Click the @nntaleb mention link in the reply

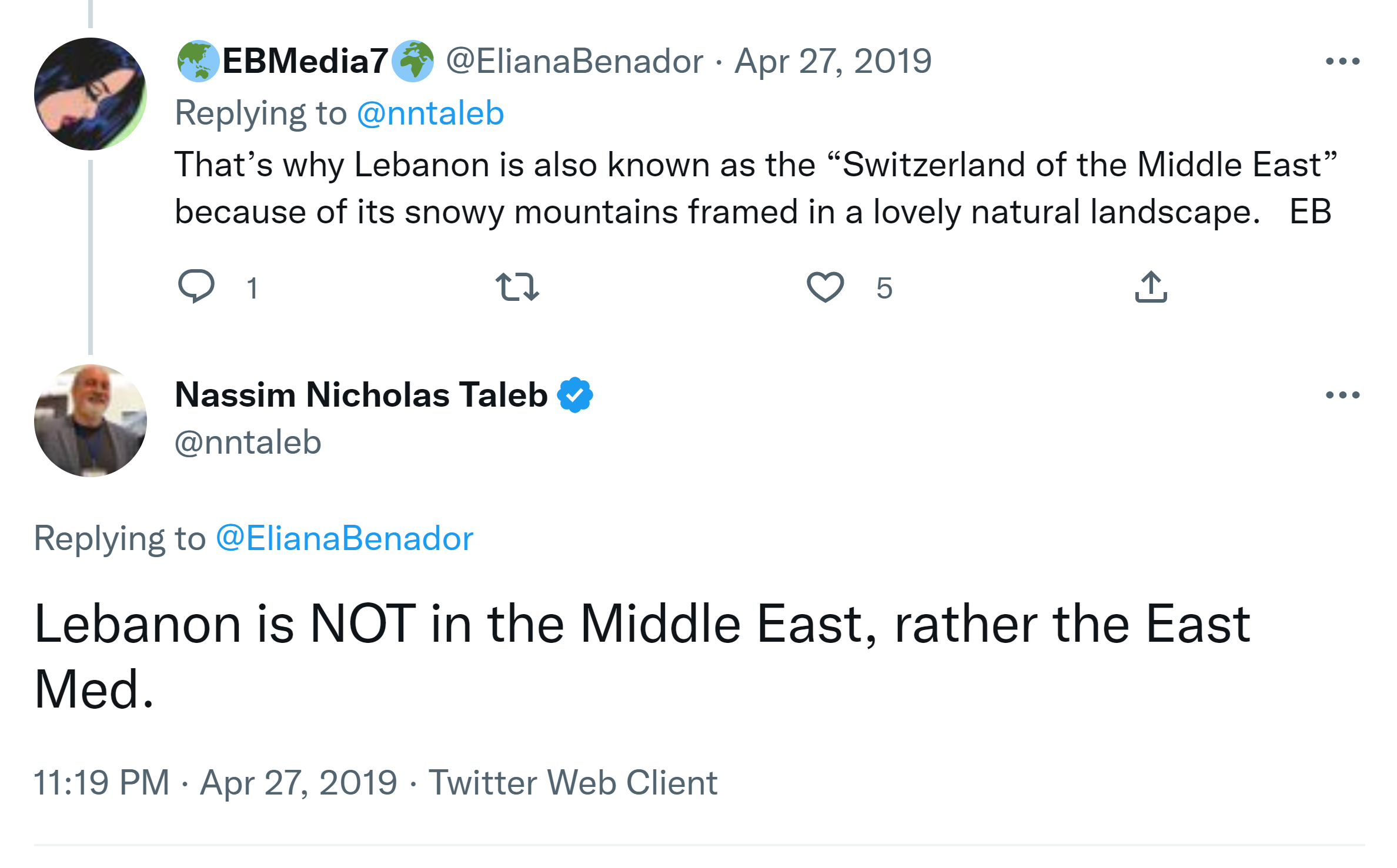(x=430, y=113)
